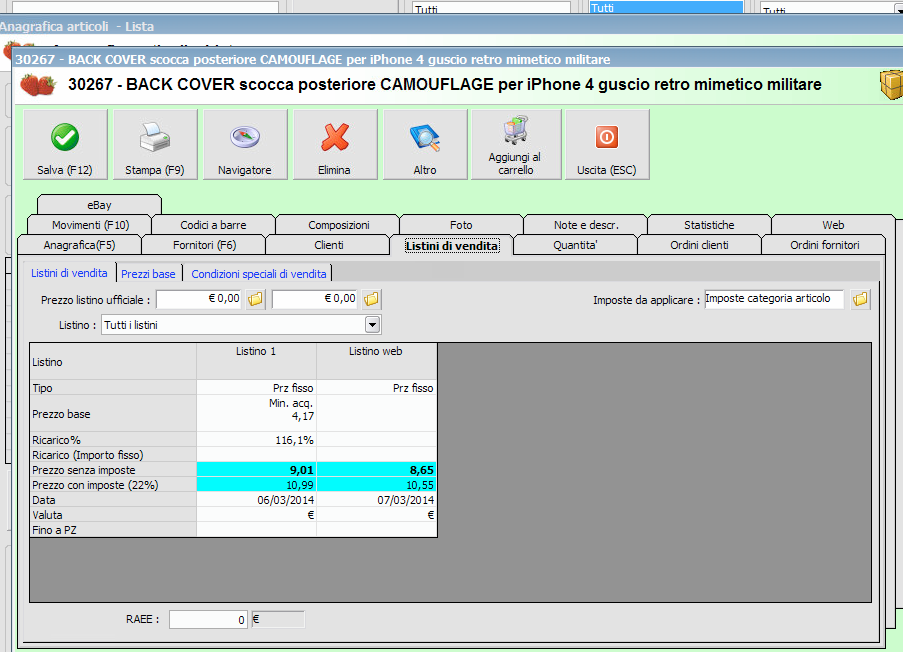The image size is (903, 652).
Task: Switch to the Ordini fornitori tab
Action: pos(825,245)
